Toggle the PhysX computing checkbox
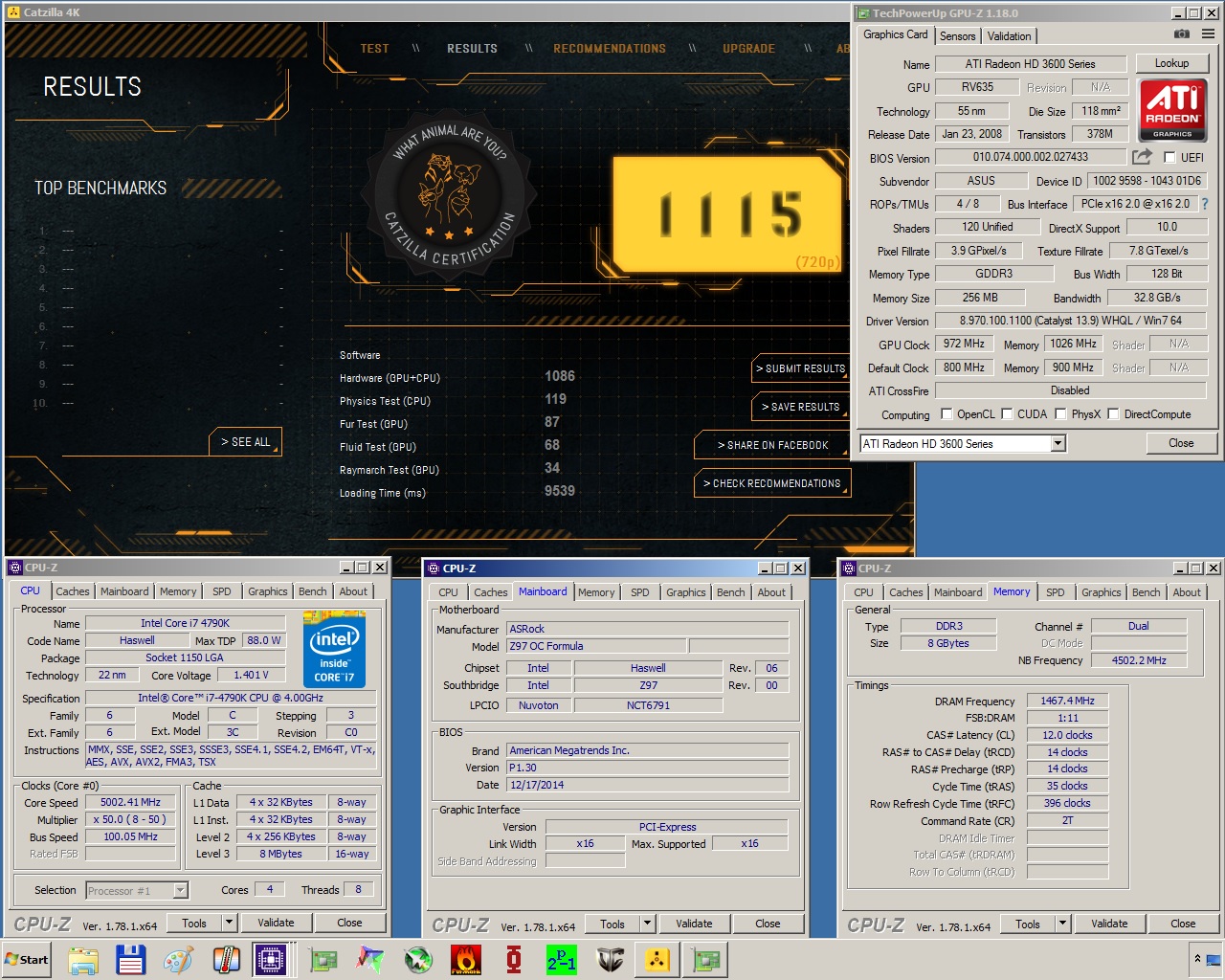1225x980 pixels. coord(1060,414)
